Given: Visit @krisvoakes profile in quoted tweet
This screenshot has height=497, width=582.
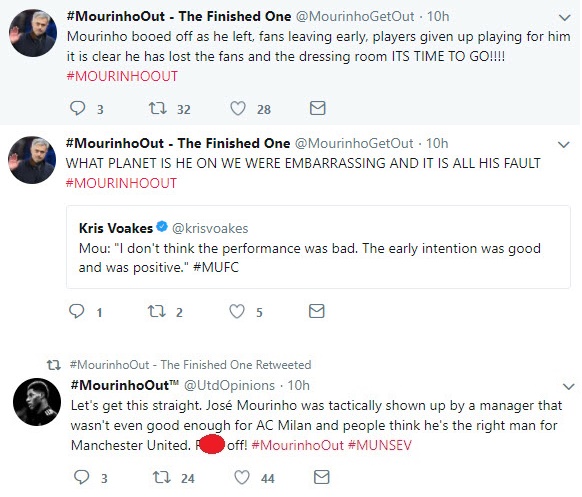Looking at the screenshot, I should tap(210, 228).
